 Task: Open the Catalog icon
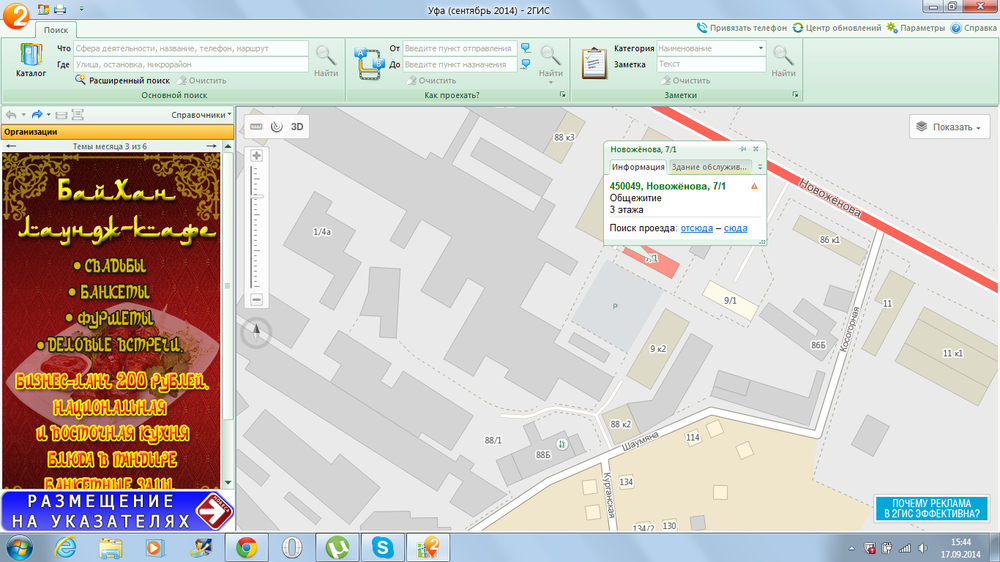31,61
